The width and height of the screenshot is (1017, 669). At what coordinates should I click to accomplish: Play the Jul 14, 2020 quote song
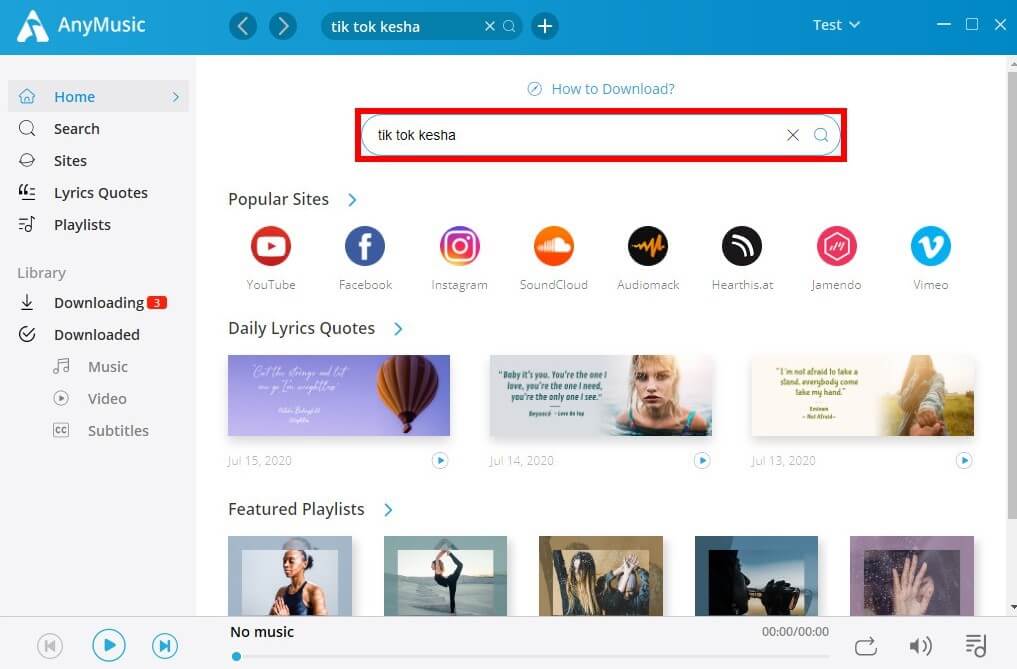click(x=702, y=461)
